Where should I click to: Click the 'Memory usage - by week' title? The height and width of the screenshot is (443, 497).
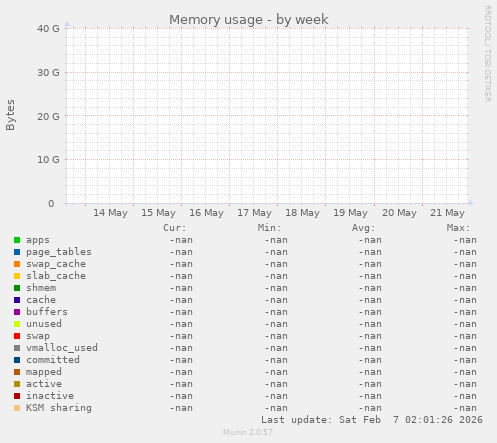point(249,20)
